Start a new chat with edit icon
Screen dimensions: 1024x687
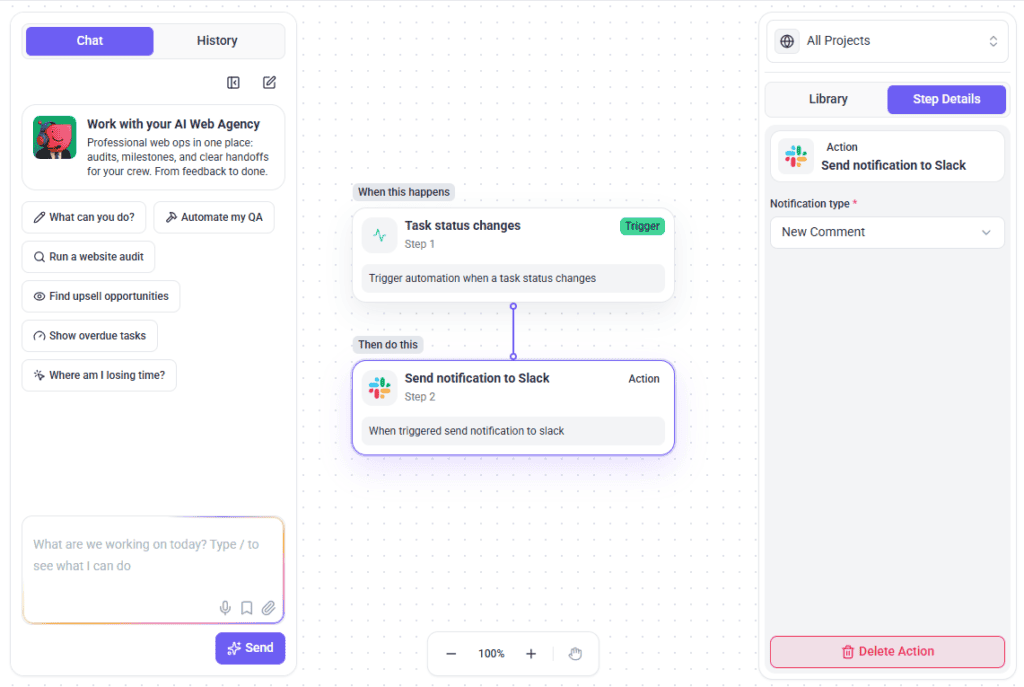(x=269, y=82)
